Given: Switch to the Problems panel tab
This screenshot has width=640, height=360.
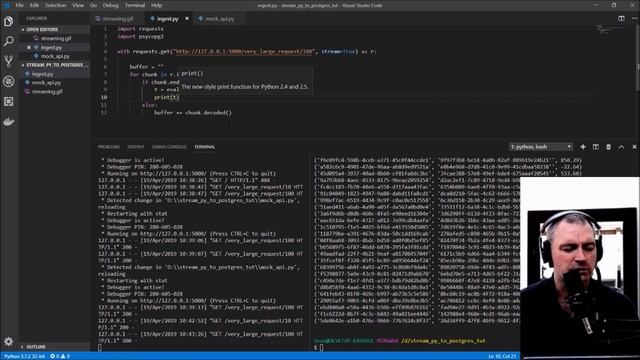Looking at the screenshot, I should point(109,147).
